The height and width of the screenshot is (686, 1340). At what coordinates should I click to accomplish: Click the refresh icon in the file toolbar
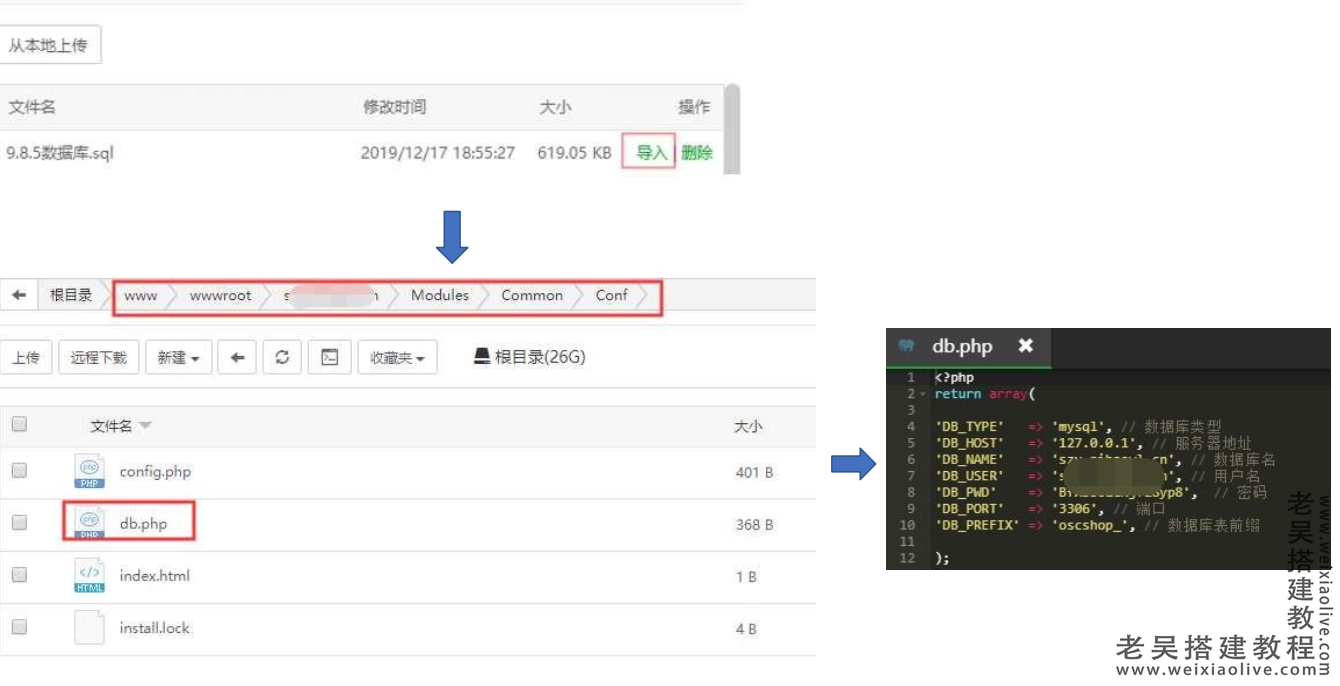282,357
